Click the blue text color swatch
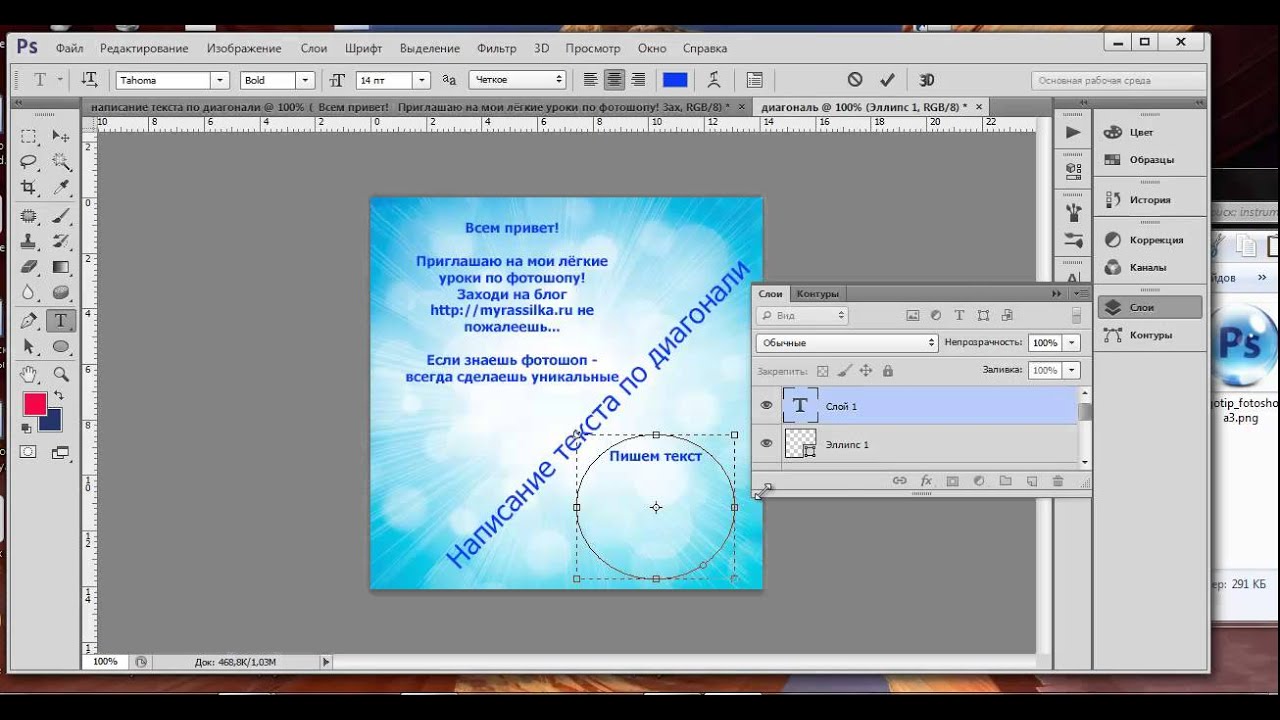This screenshot has height=720, width=1280. click(x=675, y=80)
